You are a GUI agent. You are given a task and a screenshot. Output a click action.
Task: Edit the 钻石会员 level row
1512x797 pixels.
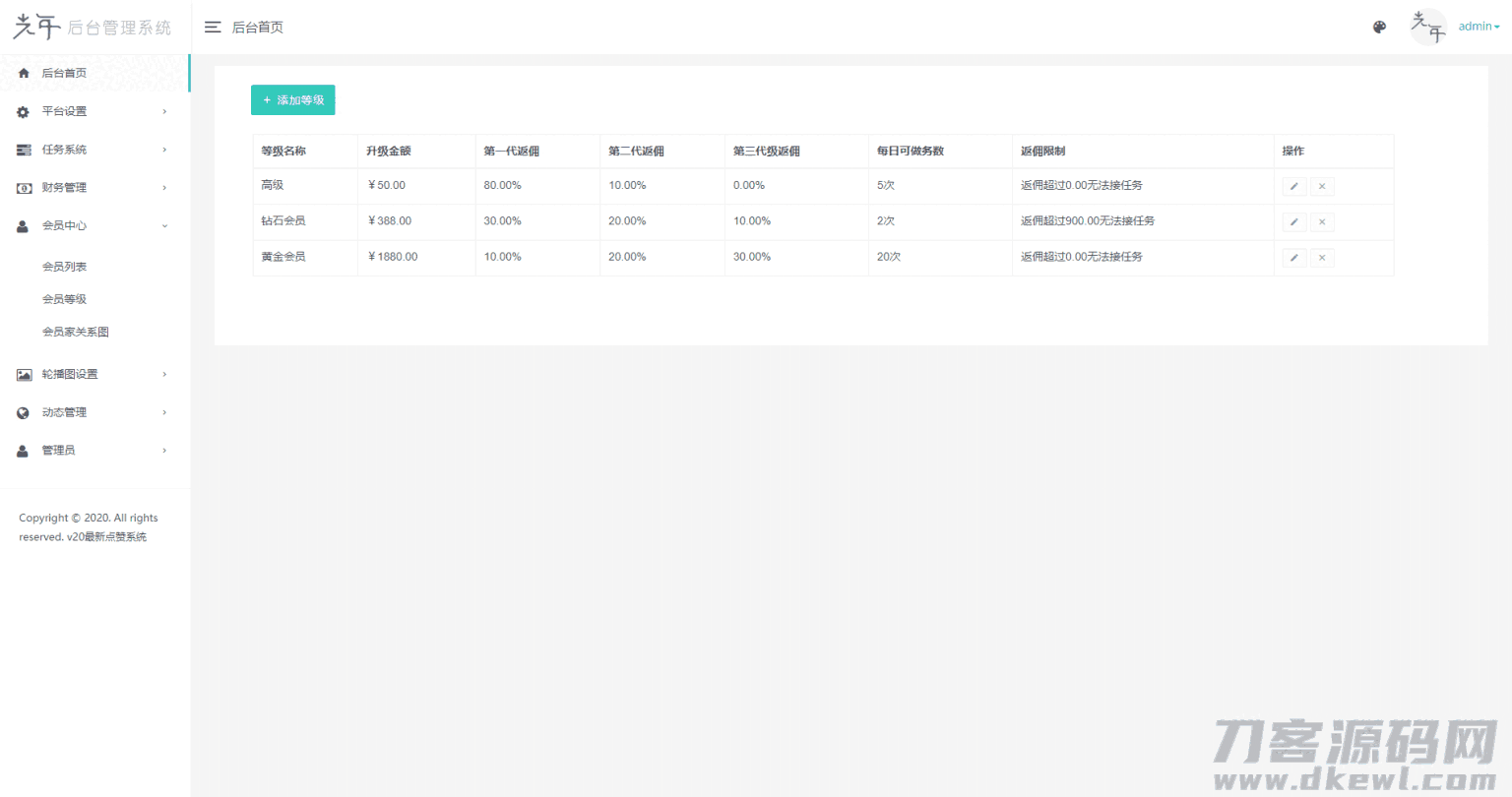[1294, 222]
